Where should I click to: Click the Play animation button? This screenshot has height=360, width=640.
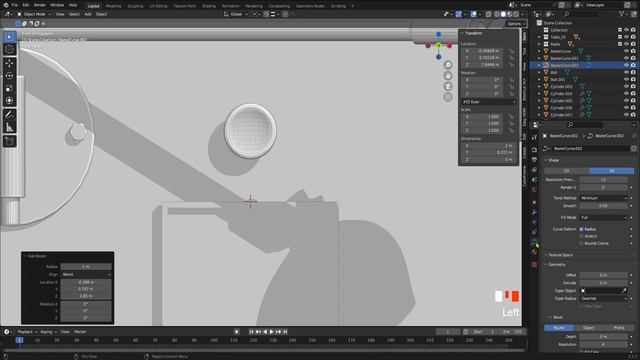coord(271,332)
